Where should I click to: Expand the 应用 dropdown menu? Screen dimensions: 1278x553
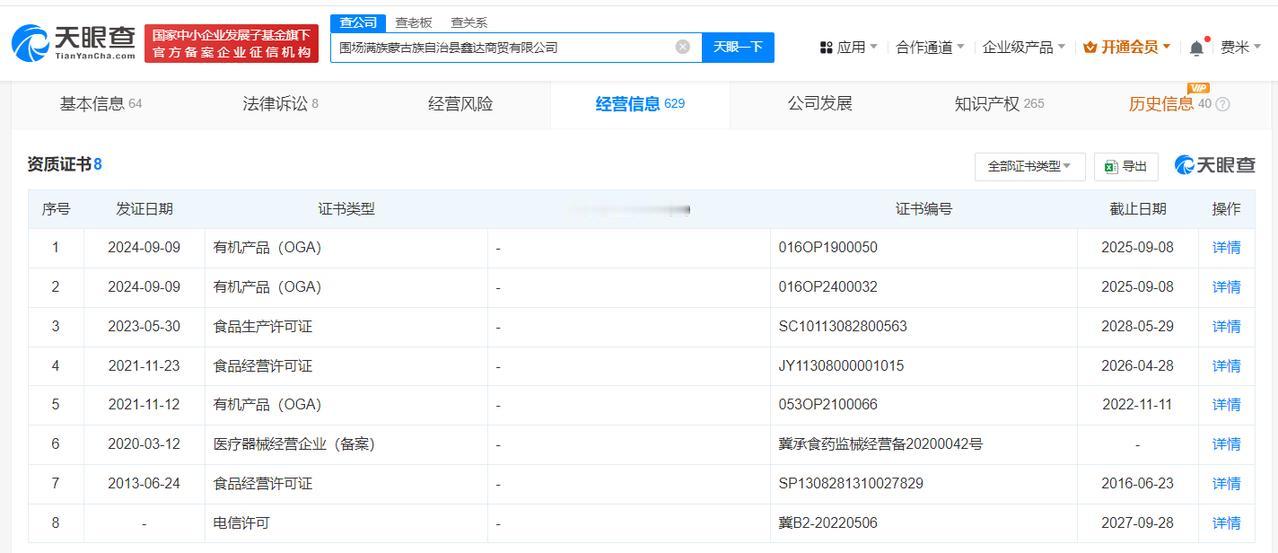(848, 47)
